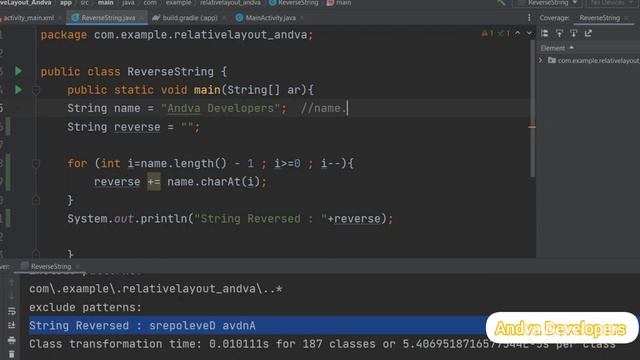Image resolution: width=640 pixels, height=360 pixels.
Task: Click the package declaration line
Action: coord(177,35)
